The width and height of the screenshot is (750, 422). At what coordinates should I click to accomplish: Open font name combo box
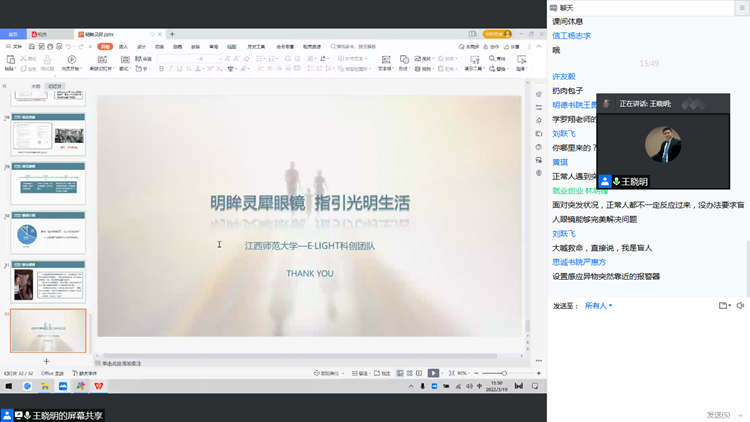coord(176,58)
